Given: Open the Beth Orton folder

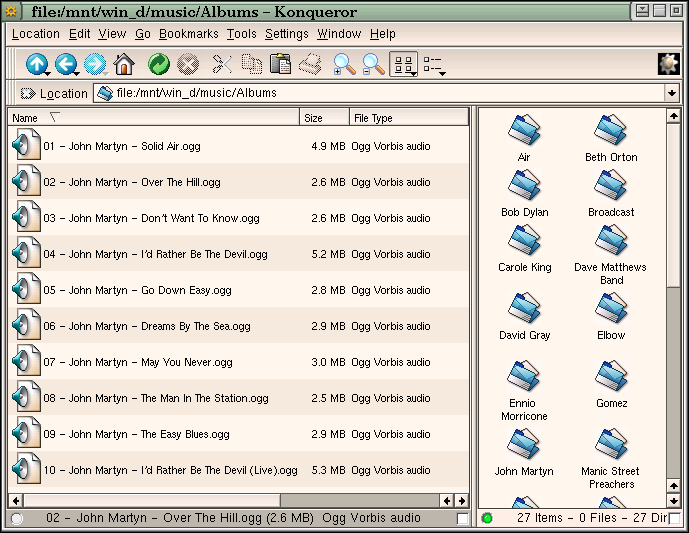Looking at the screenshot, I should click(x=611, y=138).
